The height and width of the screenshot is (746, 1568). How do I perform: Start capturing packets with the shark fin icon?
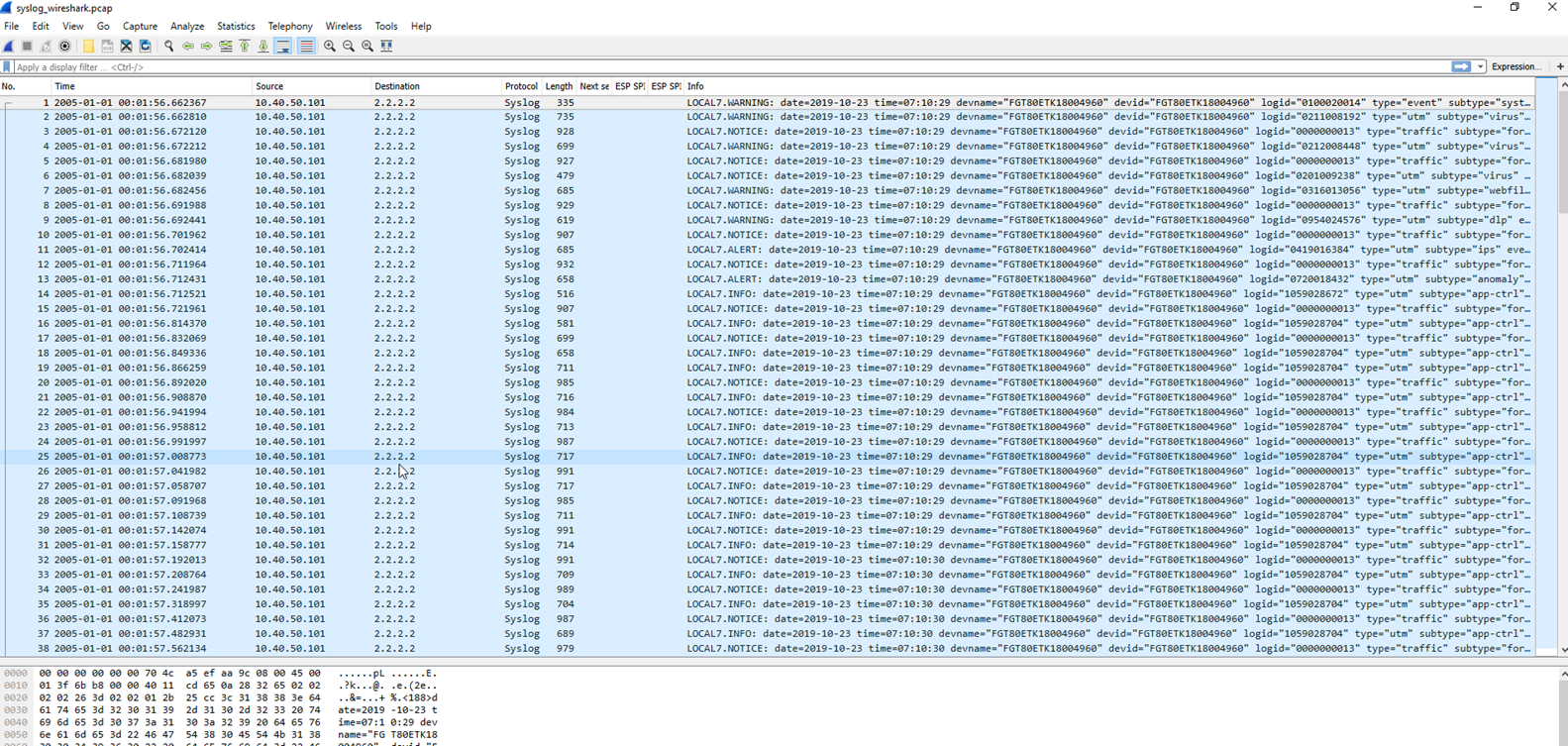[x=9, y=46]
